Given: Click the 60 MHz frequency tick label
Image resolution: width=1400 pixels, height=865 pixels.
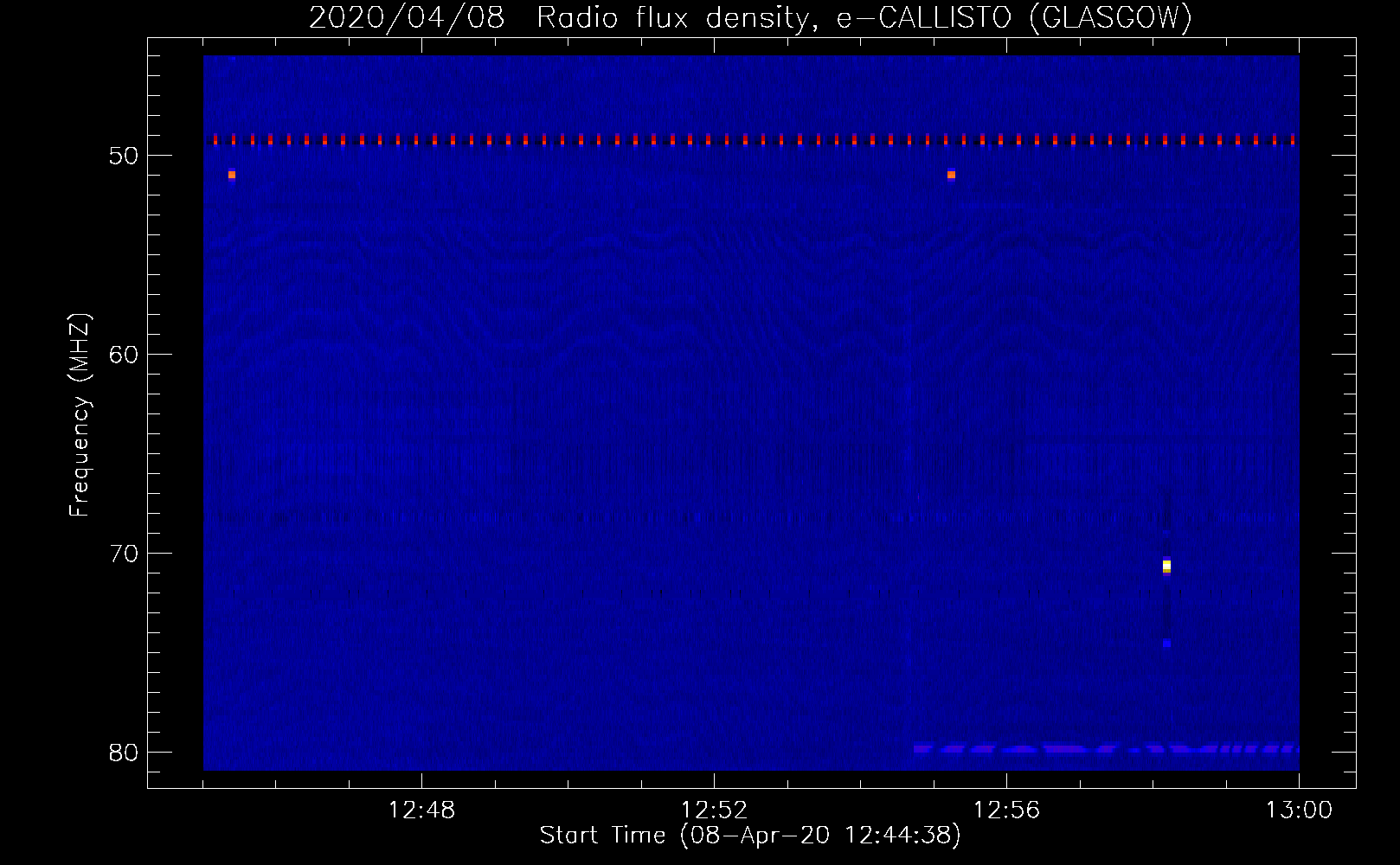Looking at the screenshot, I should pyautogui.click(x=125, y=355).
